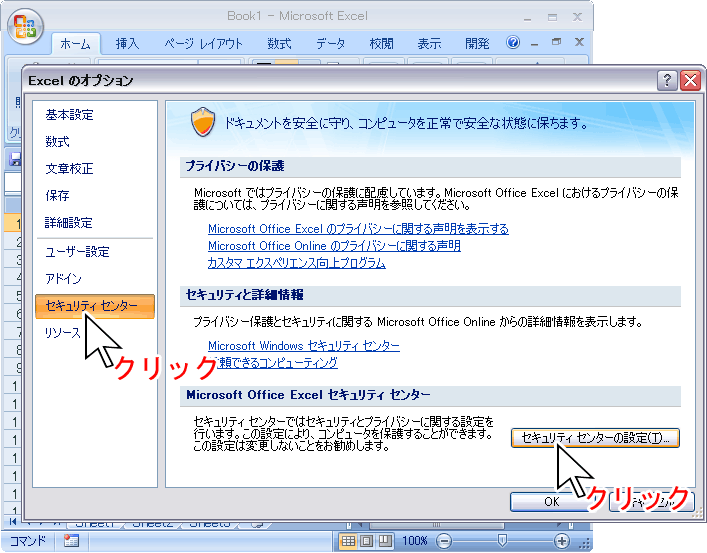Switch to Page Break Preview icon in status bar
The height and width of the screenshot is (553, 707).
click(385, 540)
